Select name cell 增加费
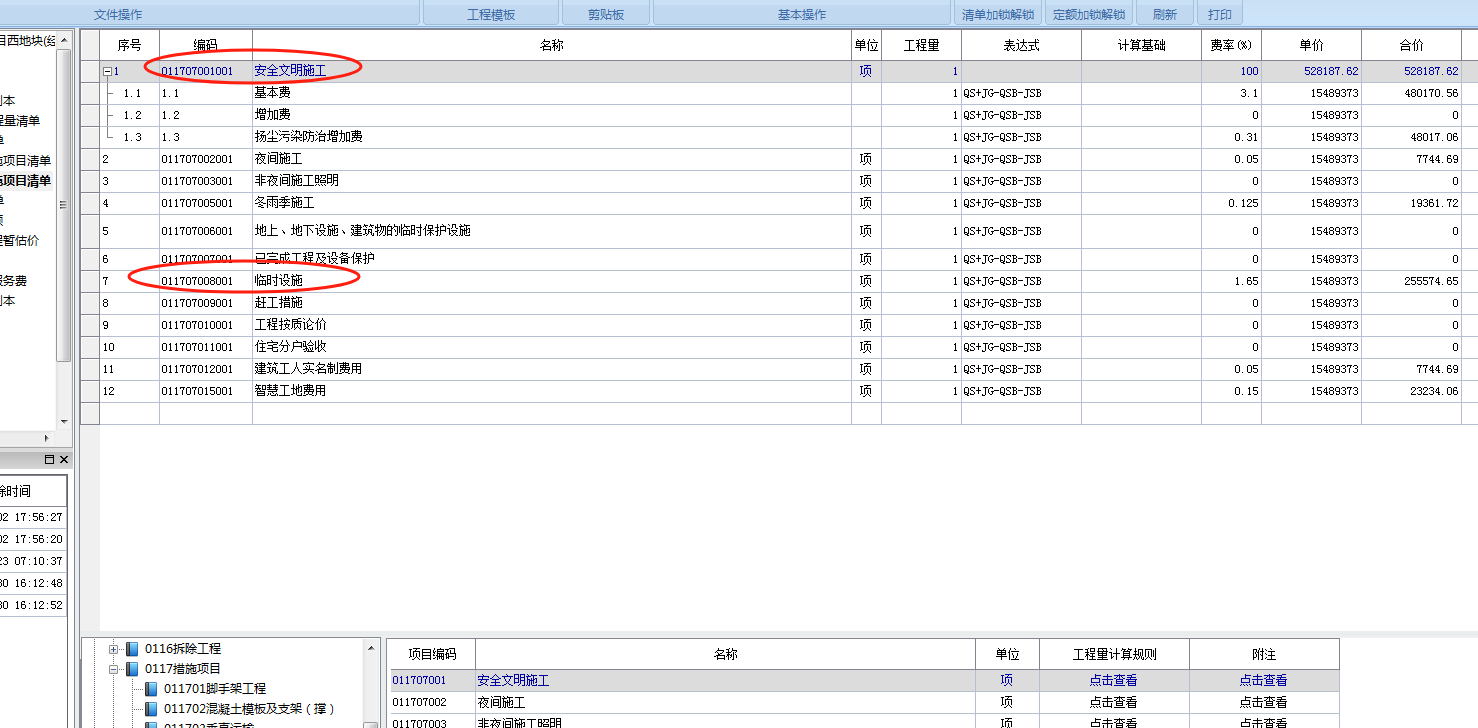The image size is (1478, 728). coord(551,115)
